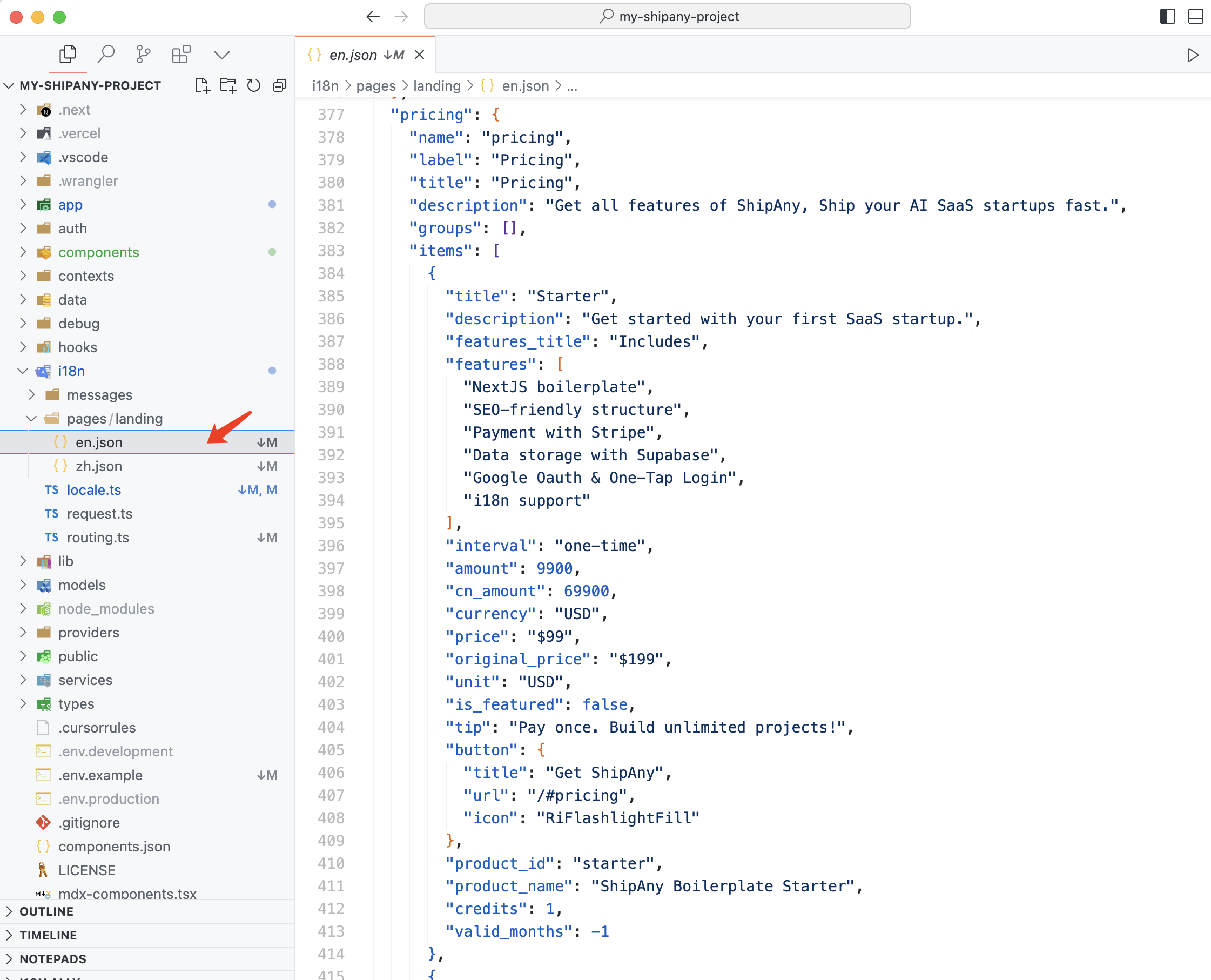
Task: Collapse all folders in explorer
Action: coord(280,85)
